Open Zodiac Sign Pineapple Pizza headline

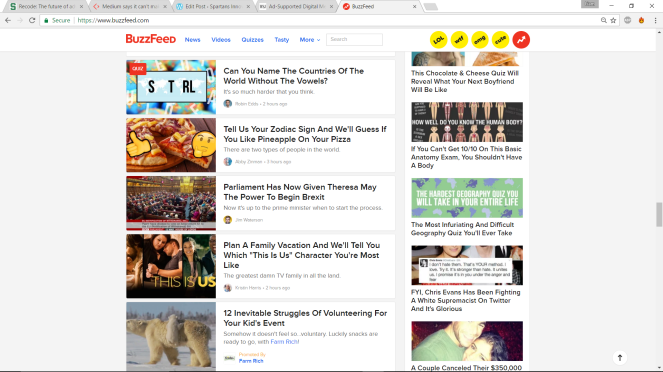coord(305,134)
